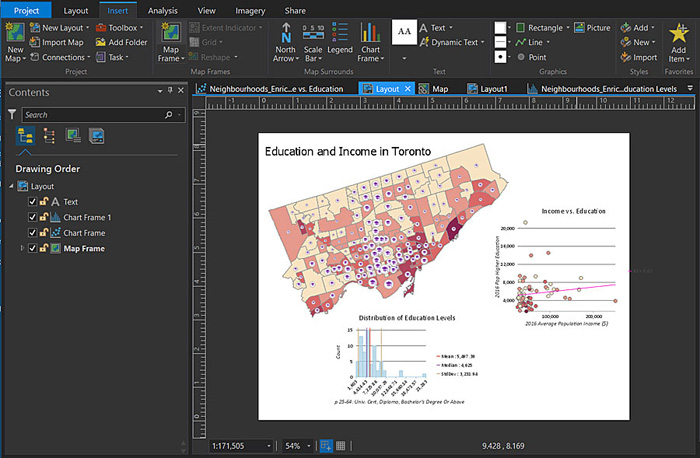The height and width of the screenshot is (458, 700).
Task: Switch to List By Drawing Order view
Action: [x=26, y=136]
